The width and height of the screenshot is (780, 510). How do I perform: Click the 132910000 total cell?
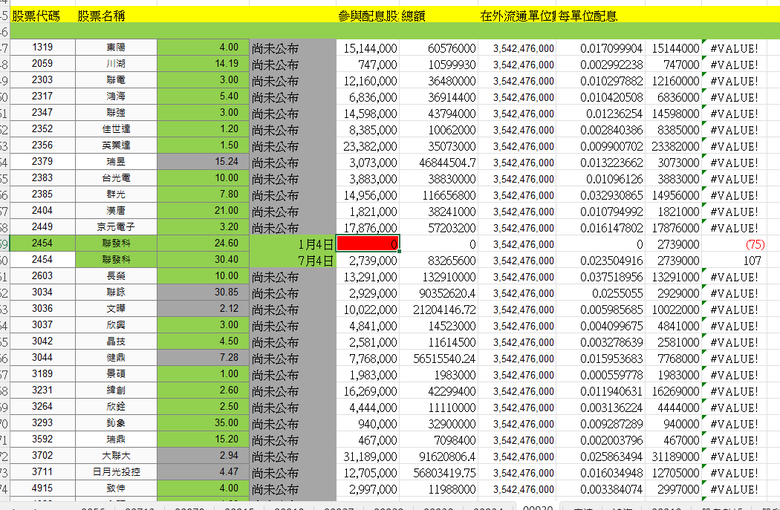point(438,277)
